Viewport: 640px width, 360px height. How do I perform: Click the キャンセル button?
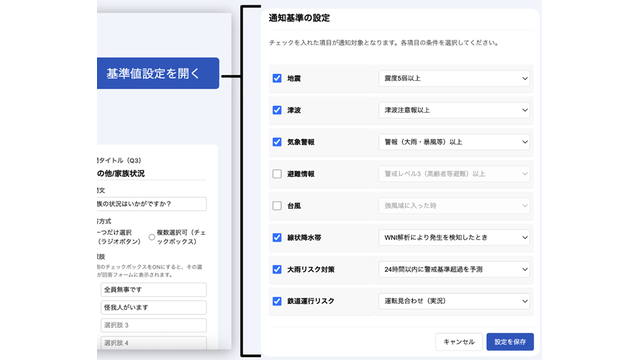coord(459,342)
